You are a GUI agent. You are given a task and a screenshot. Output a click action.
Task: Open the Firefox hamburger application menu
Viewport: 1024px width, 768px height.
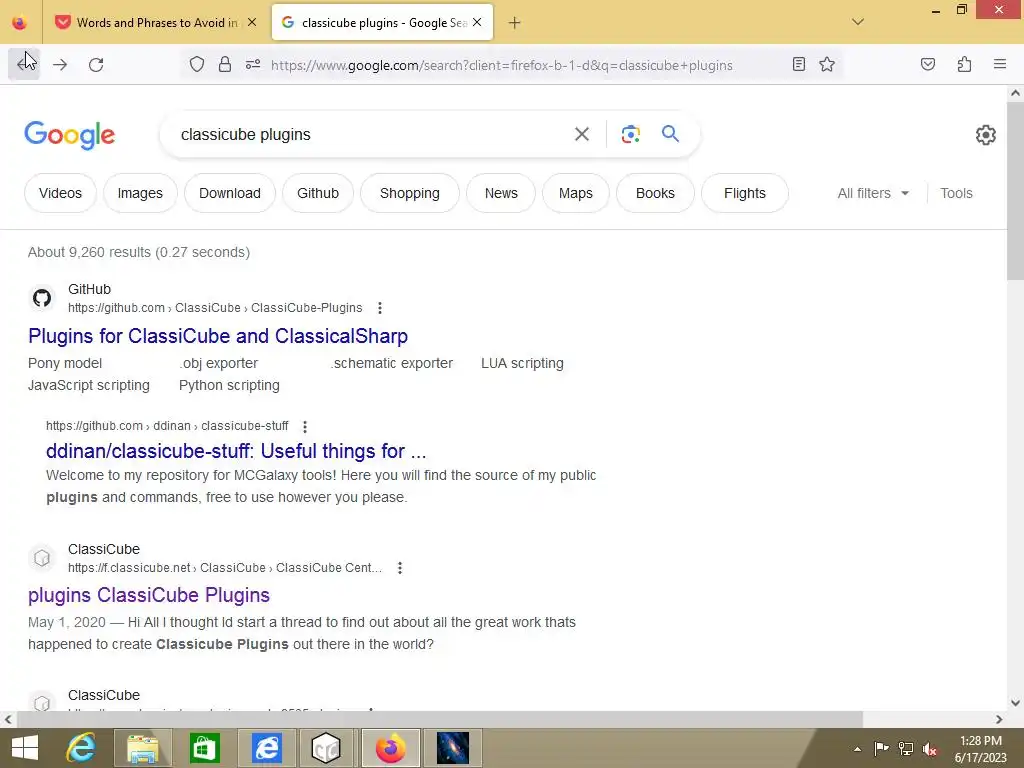point(1000,64)
